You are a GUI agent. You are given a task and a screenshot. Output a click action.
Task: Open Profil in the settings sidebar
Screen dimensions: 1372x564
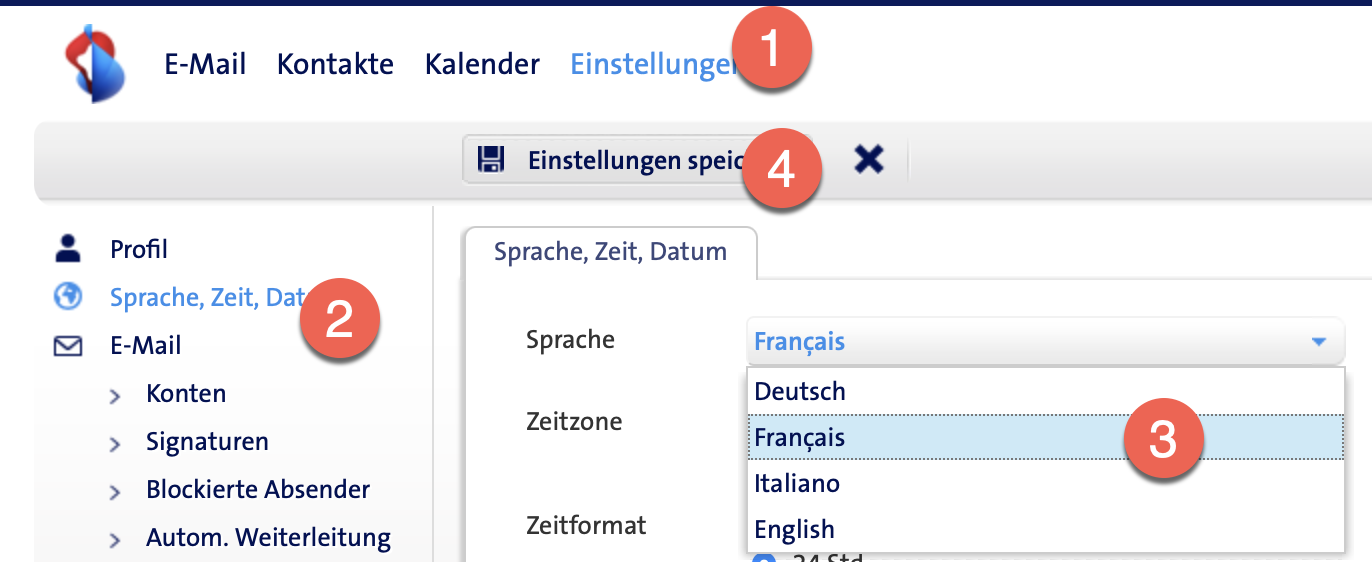click(139, 249)
